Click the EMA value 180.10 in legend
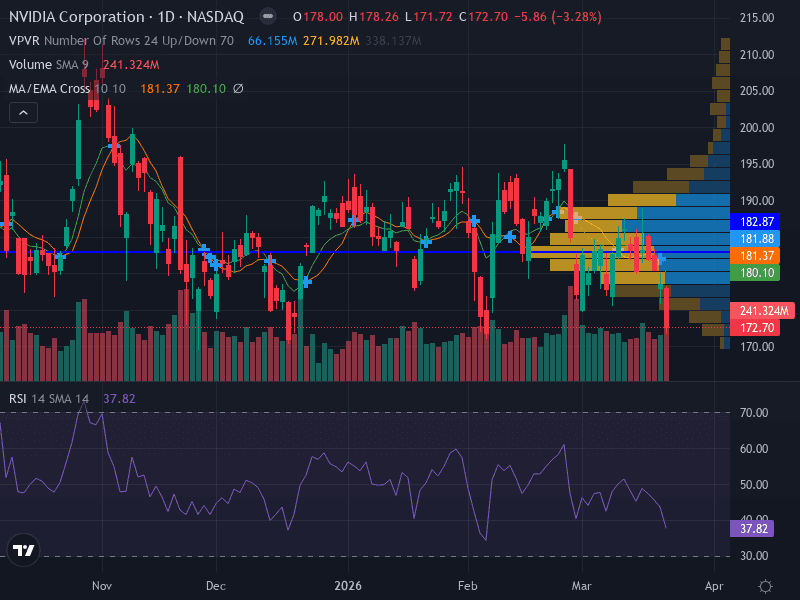Image resolution: width=800 pixels, height=600 pixels. pyautogui.click(x=206, y=89)
